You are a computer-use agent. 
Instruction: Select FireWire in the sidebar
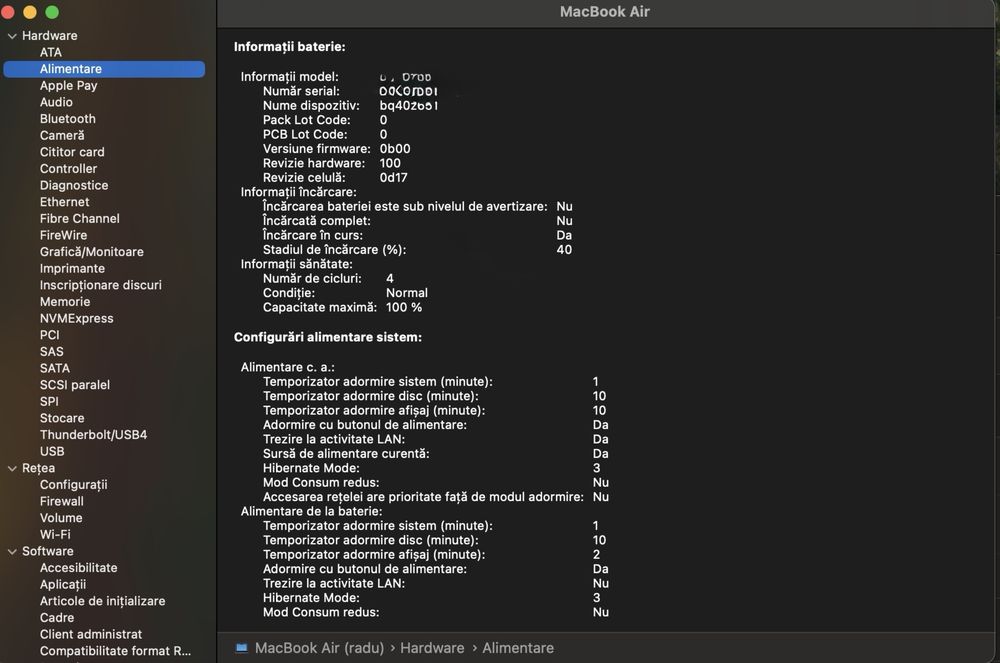(x=63, y=235)
